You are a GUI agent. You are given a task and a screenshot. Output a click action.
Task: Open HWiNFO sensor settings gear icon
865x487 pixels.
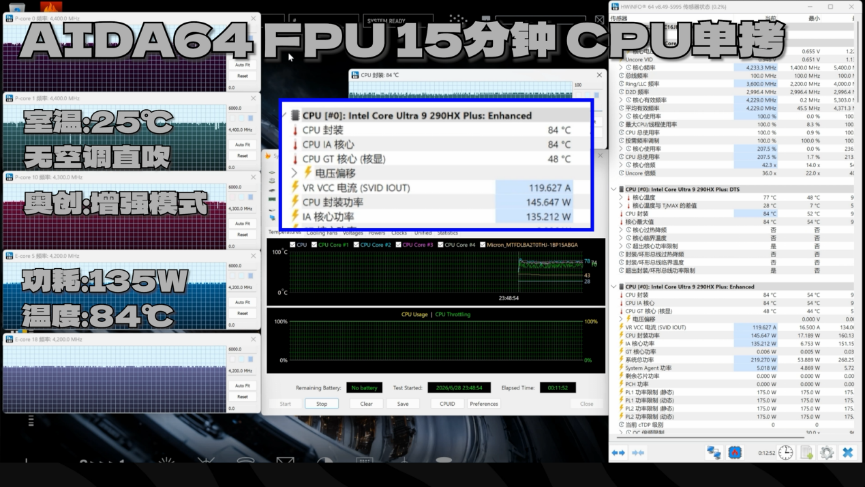point(826,453)
